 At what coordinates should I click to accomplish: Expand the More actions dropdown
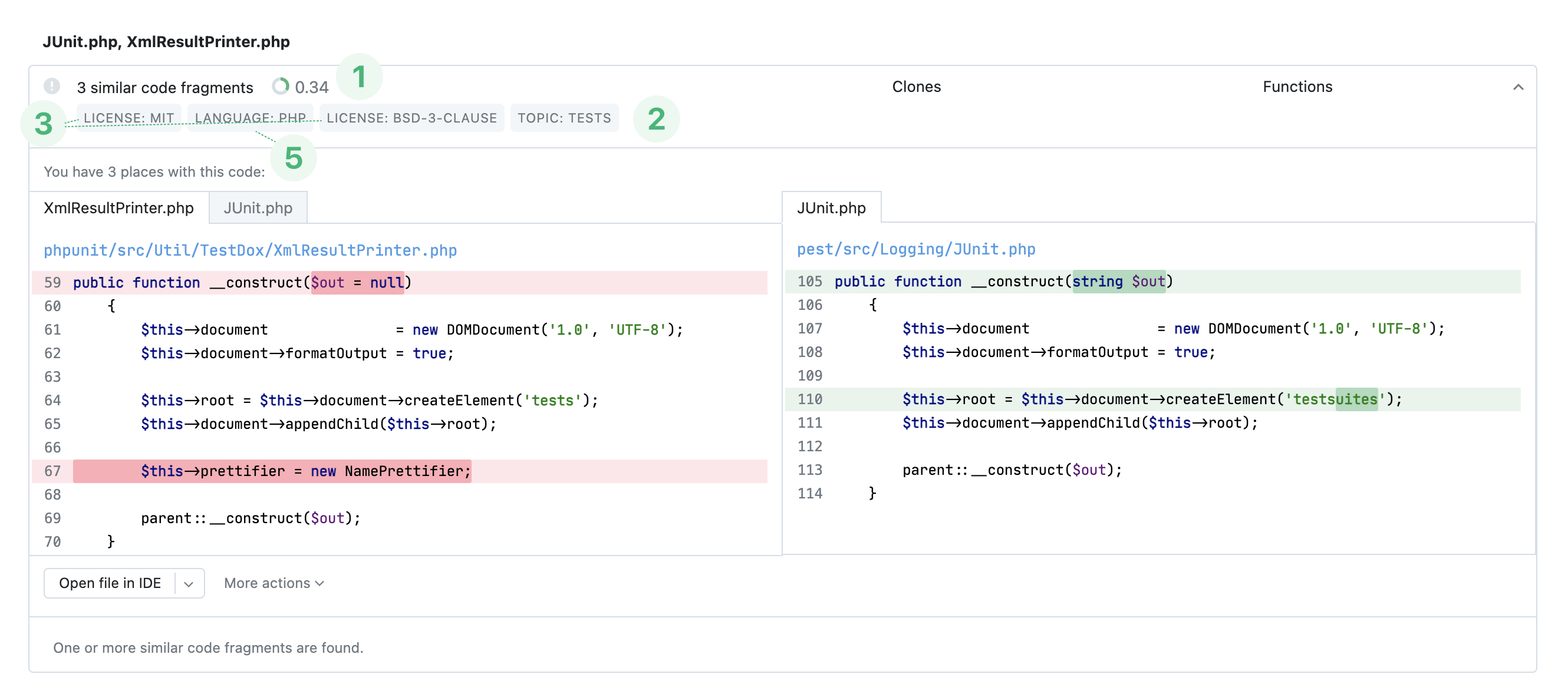pos(274,583)
